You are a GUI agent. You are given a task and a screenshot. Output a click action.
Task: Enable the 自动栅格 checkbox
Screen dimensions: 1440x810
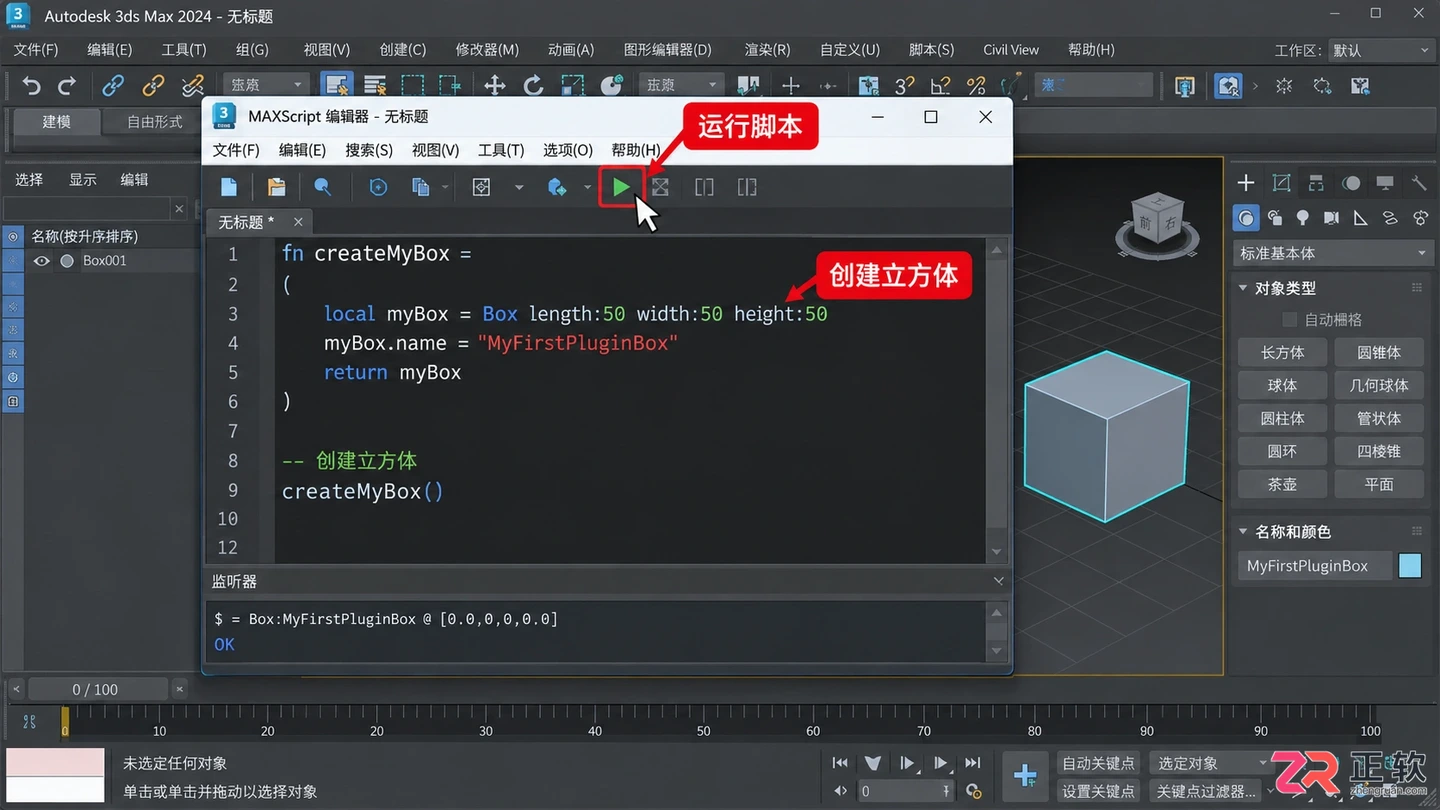point(1289,320)
